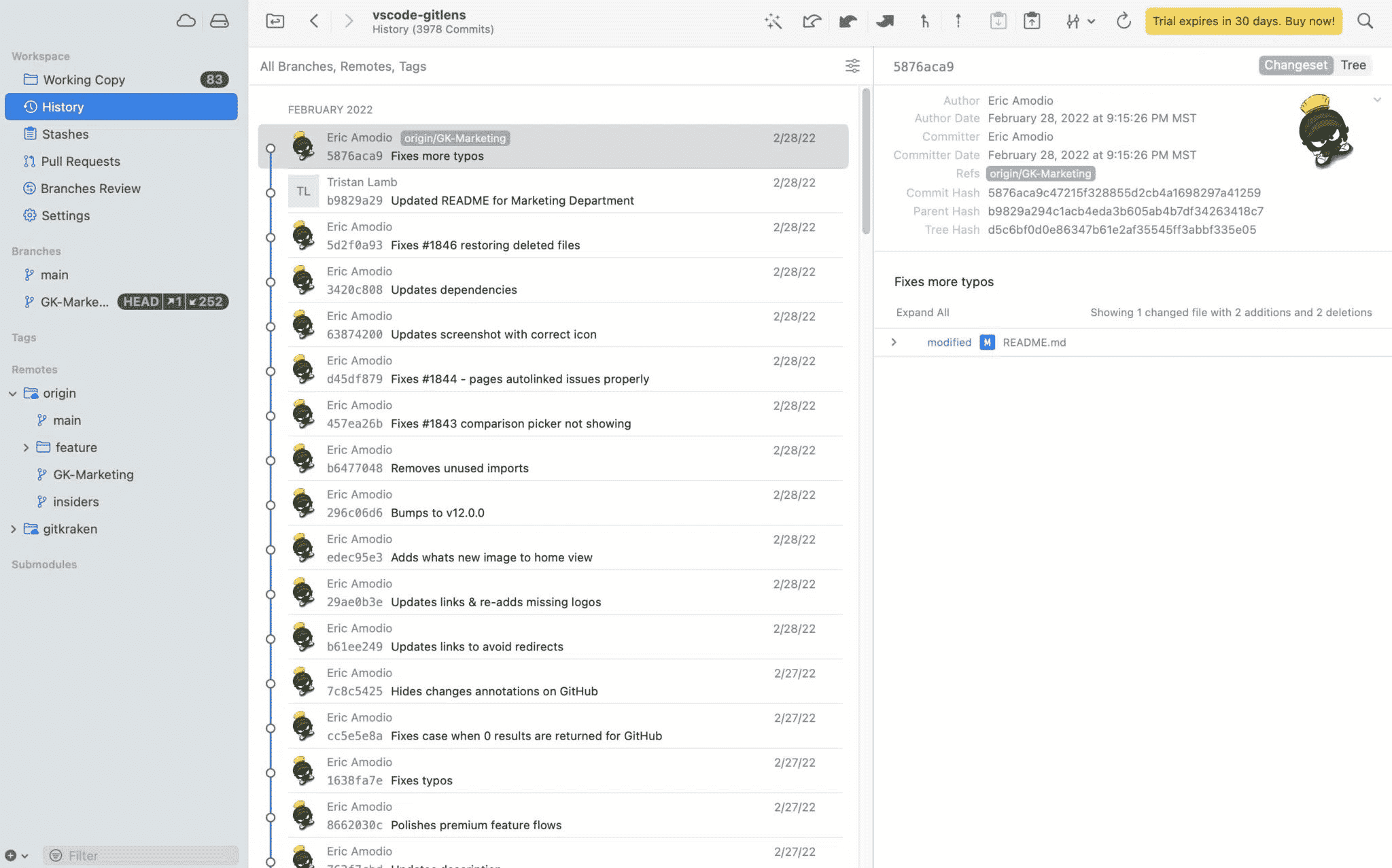The image size is (1392, 868).
Task: Open the repository search icon
Action: point(1365,21)
